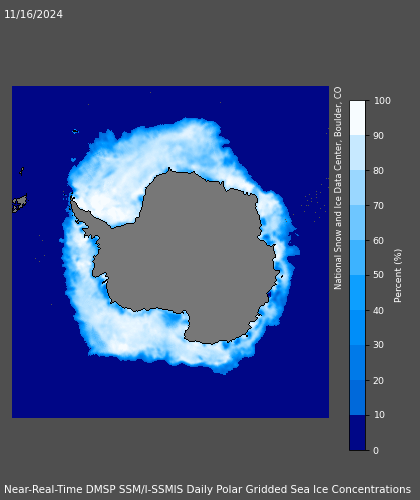Click the 50-60 percent colorbar band
420x500 pixels.
(x=357, y=258)
